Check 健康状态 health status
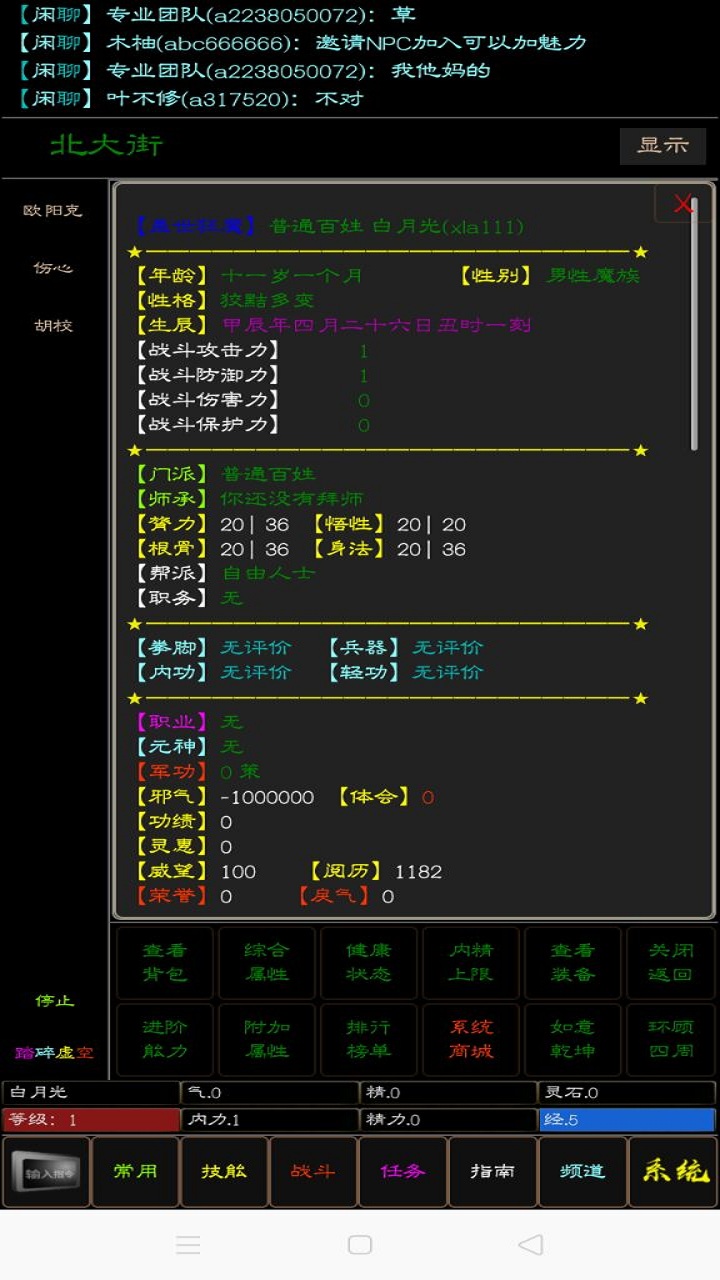720x1280 pixels. 369,962
